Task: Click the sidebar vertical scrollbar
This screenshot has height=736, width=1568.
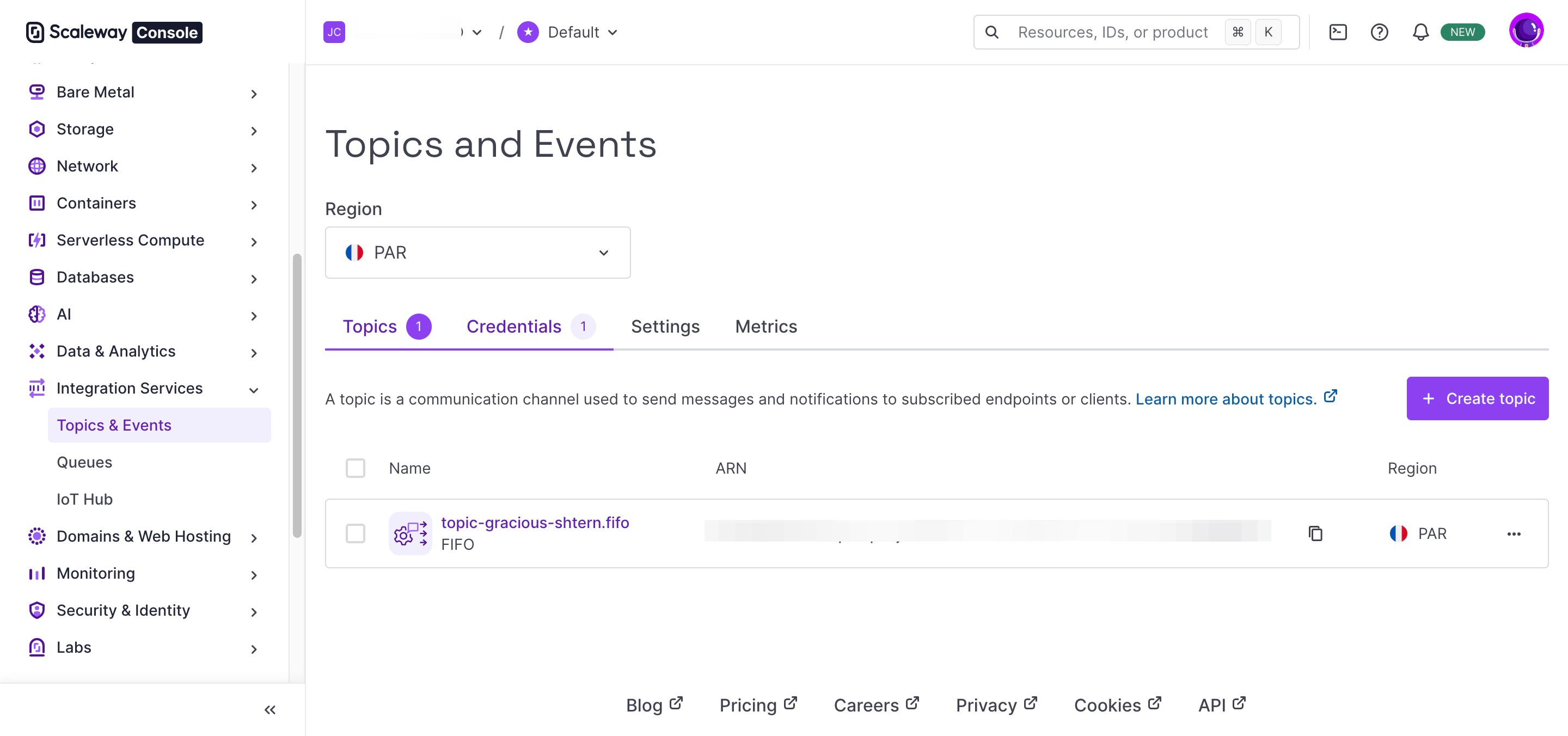Action: (x=297, y=396)
